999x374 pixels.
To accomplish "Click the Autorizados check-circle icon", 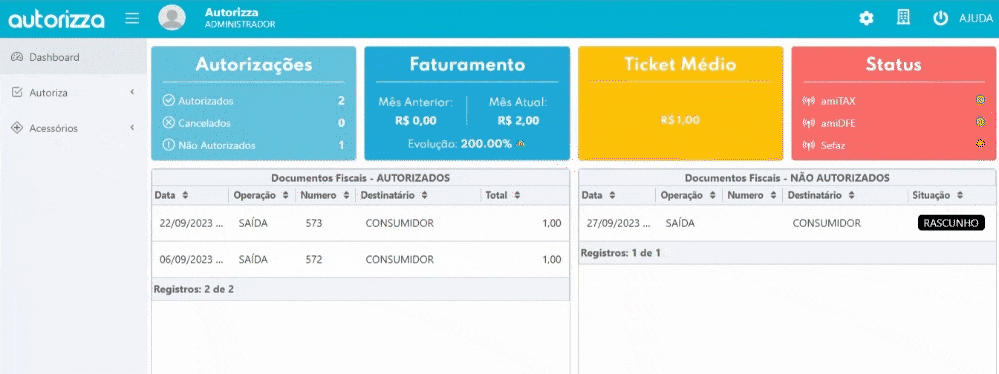I will [x=169, y=101].
